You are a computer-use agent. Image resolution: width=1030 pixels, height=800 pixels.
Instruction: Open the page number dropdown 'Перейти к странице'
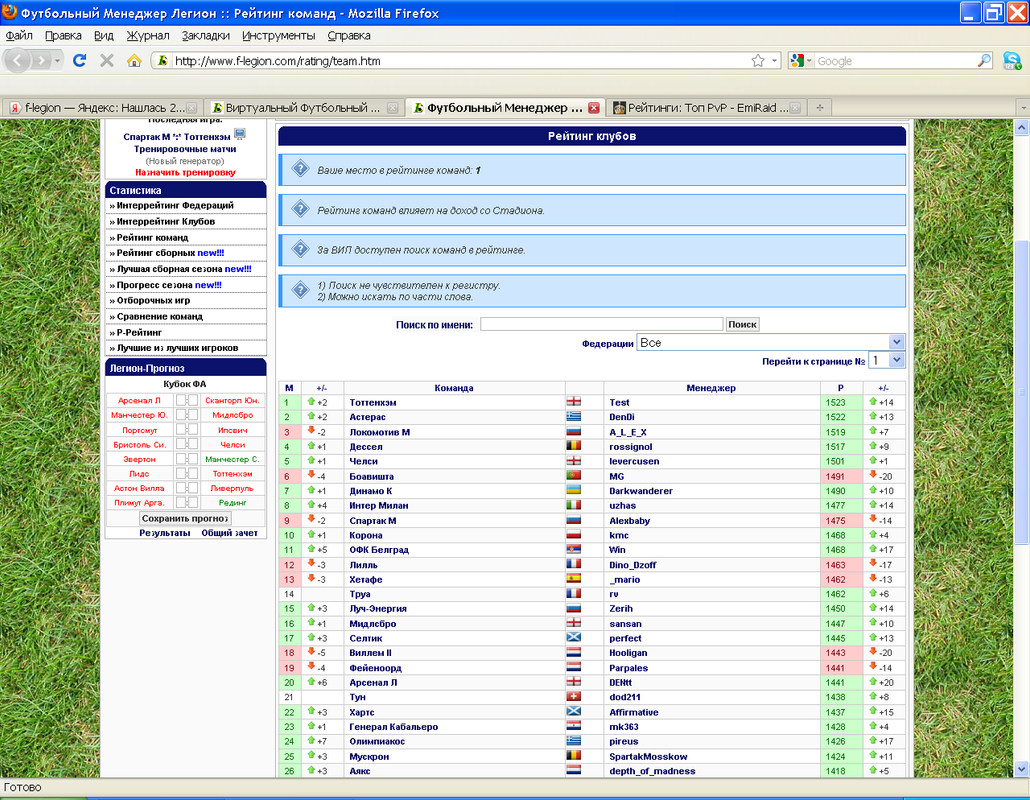click(x=886, y=361)
